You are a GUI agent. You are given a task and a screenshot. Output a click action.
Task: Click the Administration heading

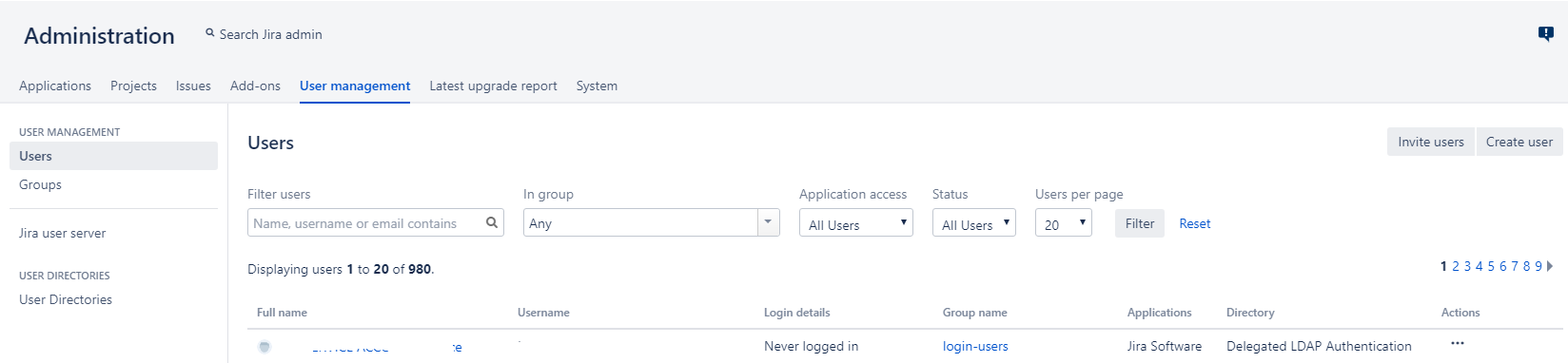pyautogui.click(x=99, y=36)
